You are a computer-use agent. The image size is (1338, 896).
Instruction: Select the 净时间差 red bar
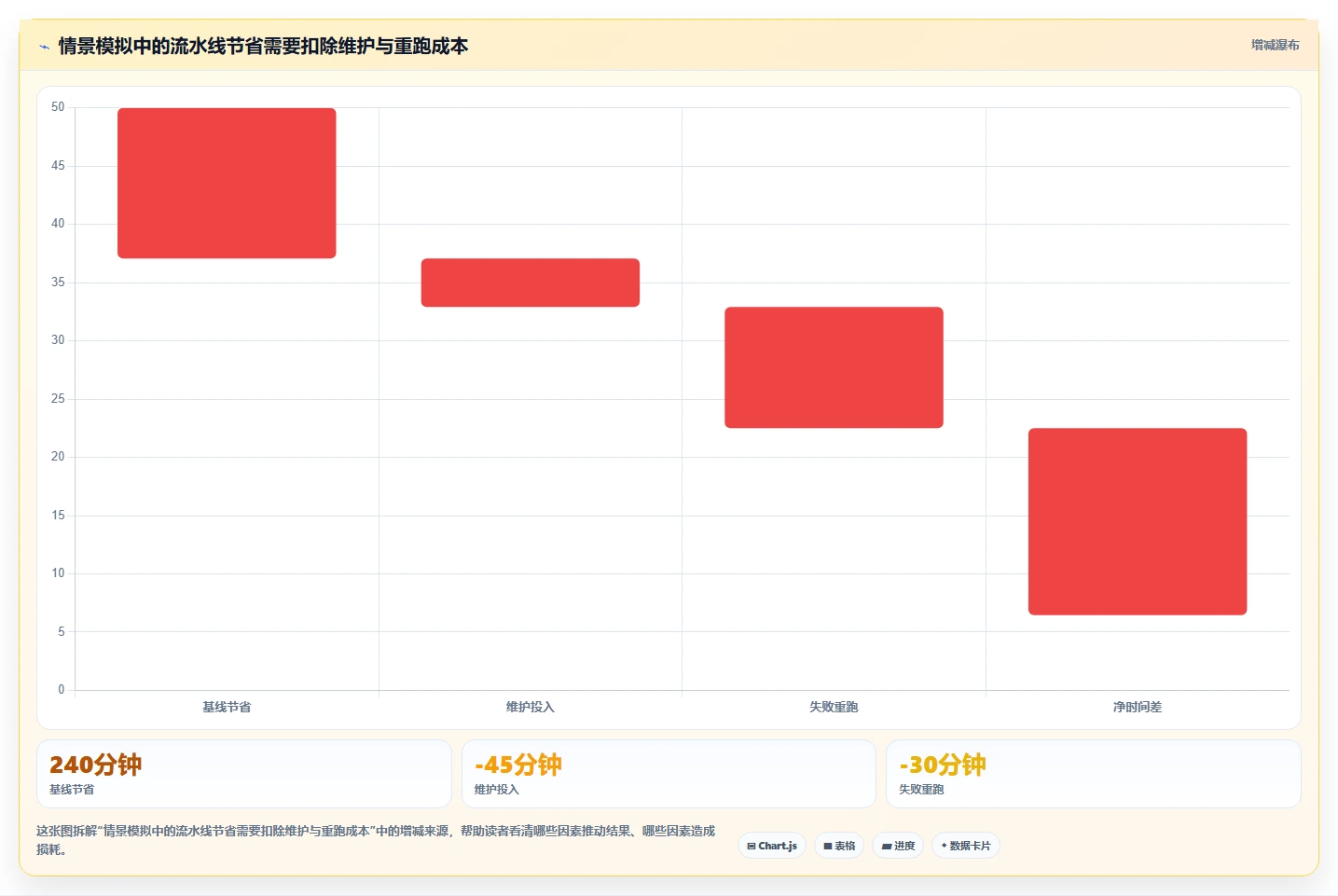[x=1138, y=521]
